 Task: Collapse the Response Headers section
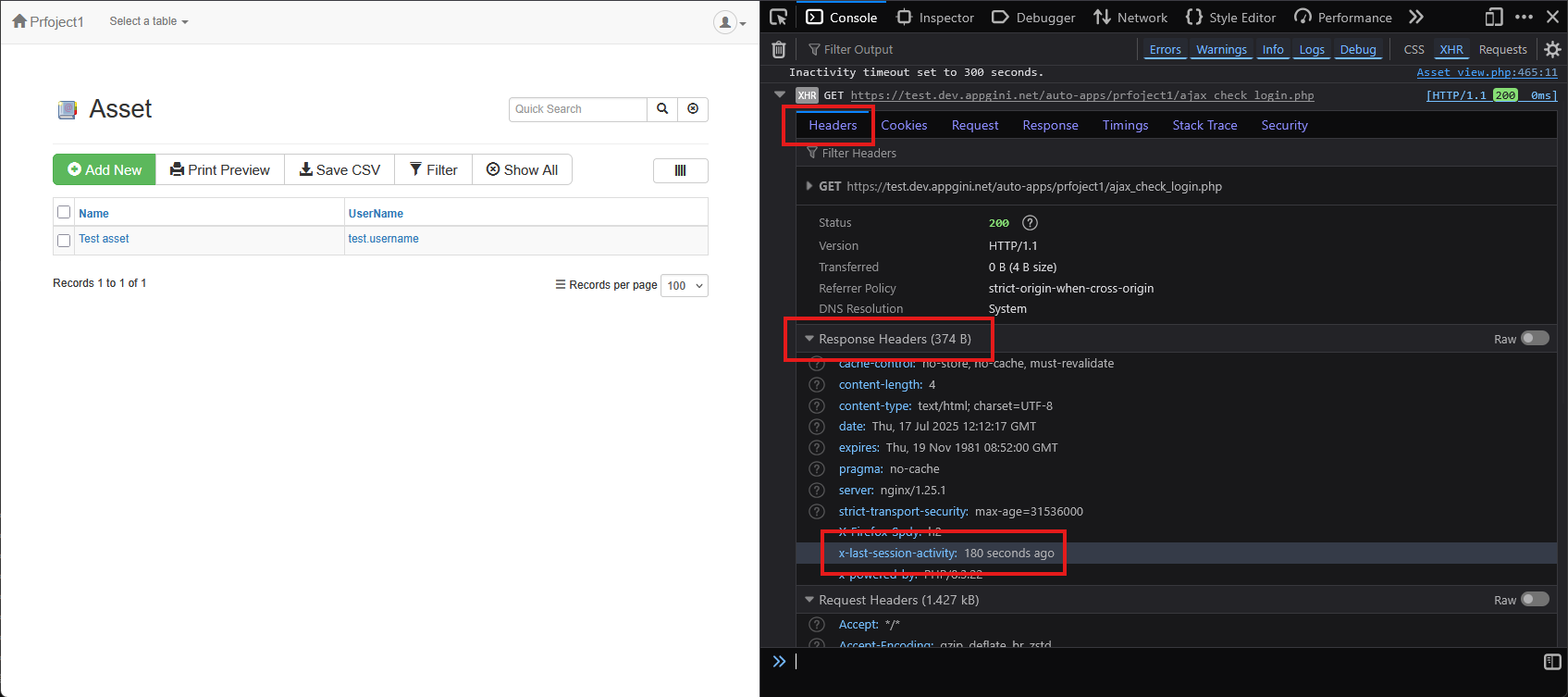point(809,339)
